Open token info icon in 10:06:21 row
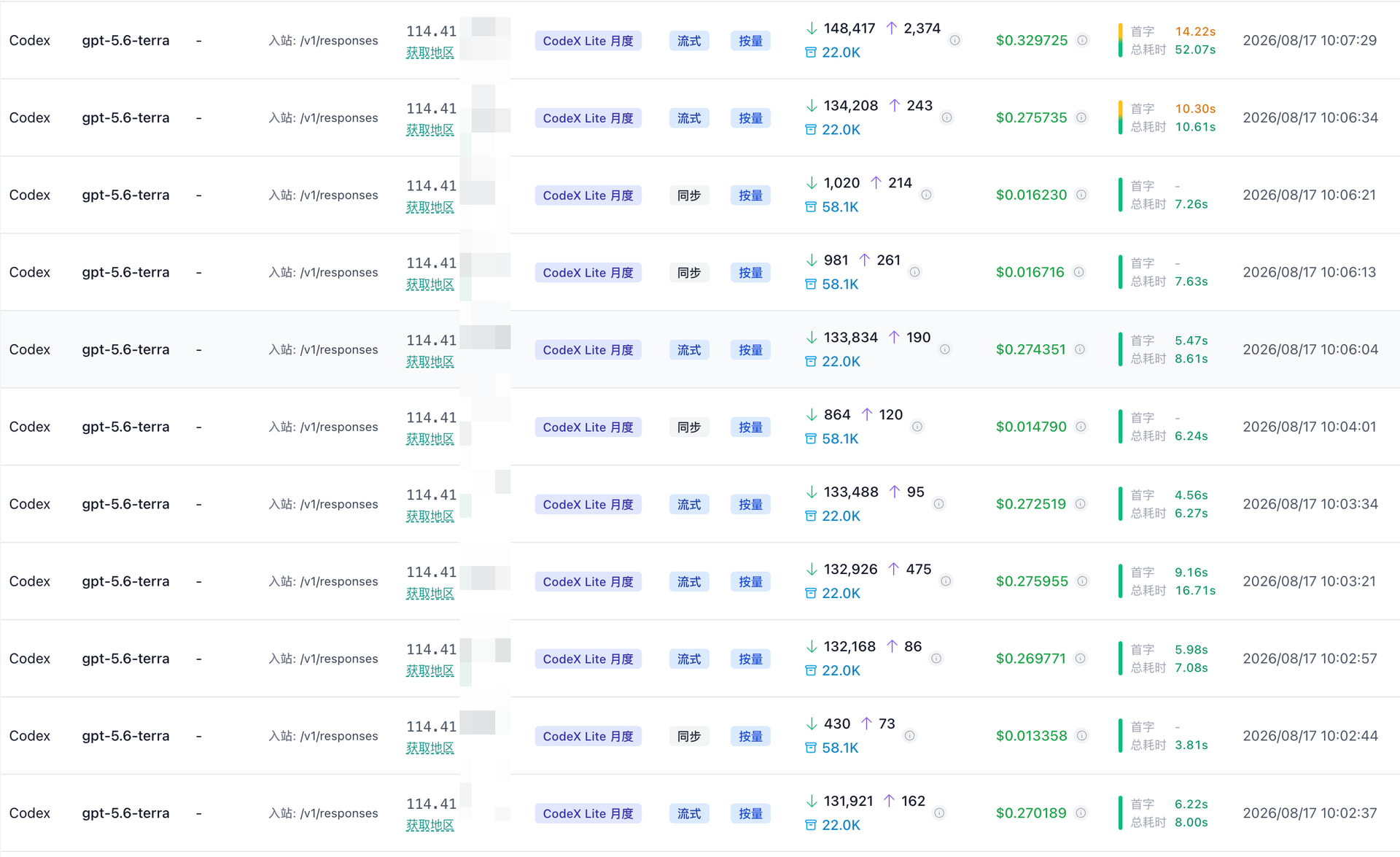The image size is (1400, 857). 926,195
